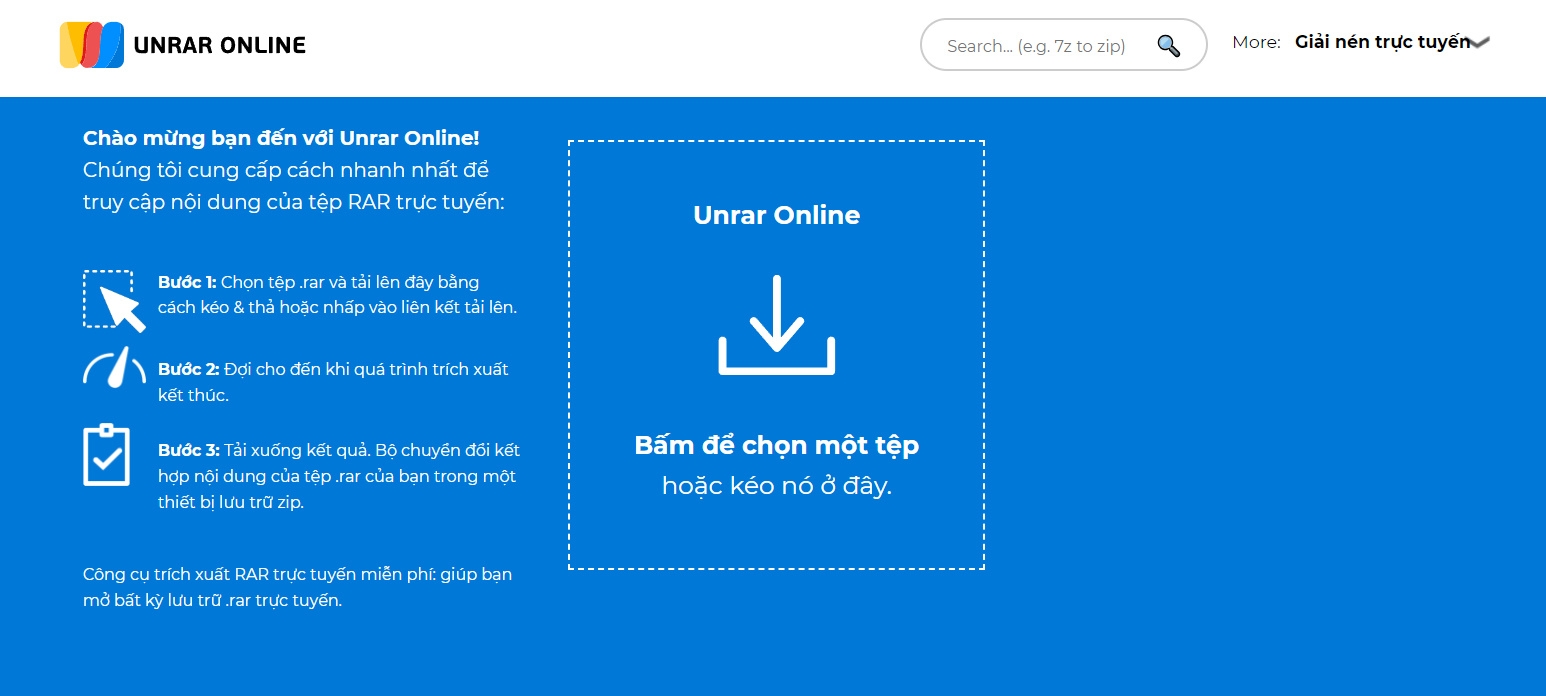The height and width of the screenshot is (696, 1546).
Task: Click the checklist icon beside Bước 3
Action: [x=107, y=455]
